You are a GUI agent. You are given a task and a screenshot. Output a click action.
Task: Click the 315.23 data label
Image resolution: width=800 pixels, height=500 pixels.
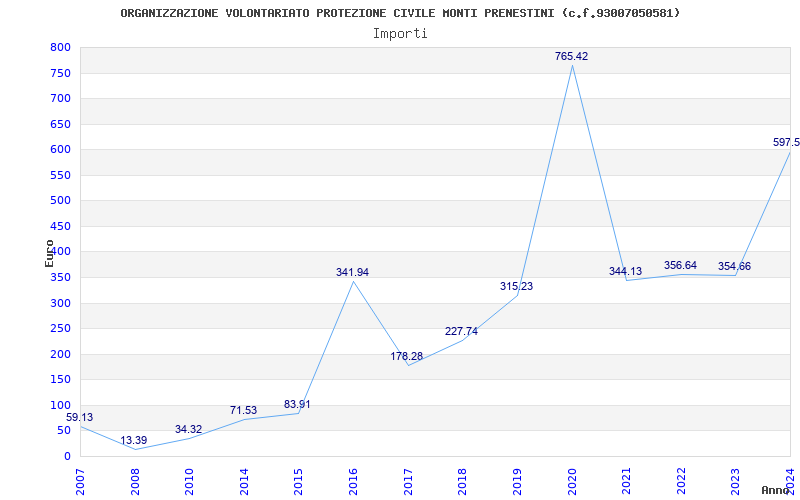[516, 287]
